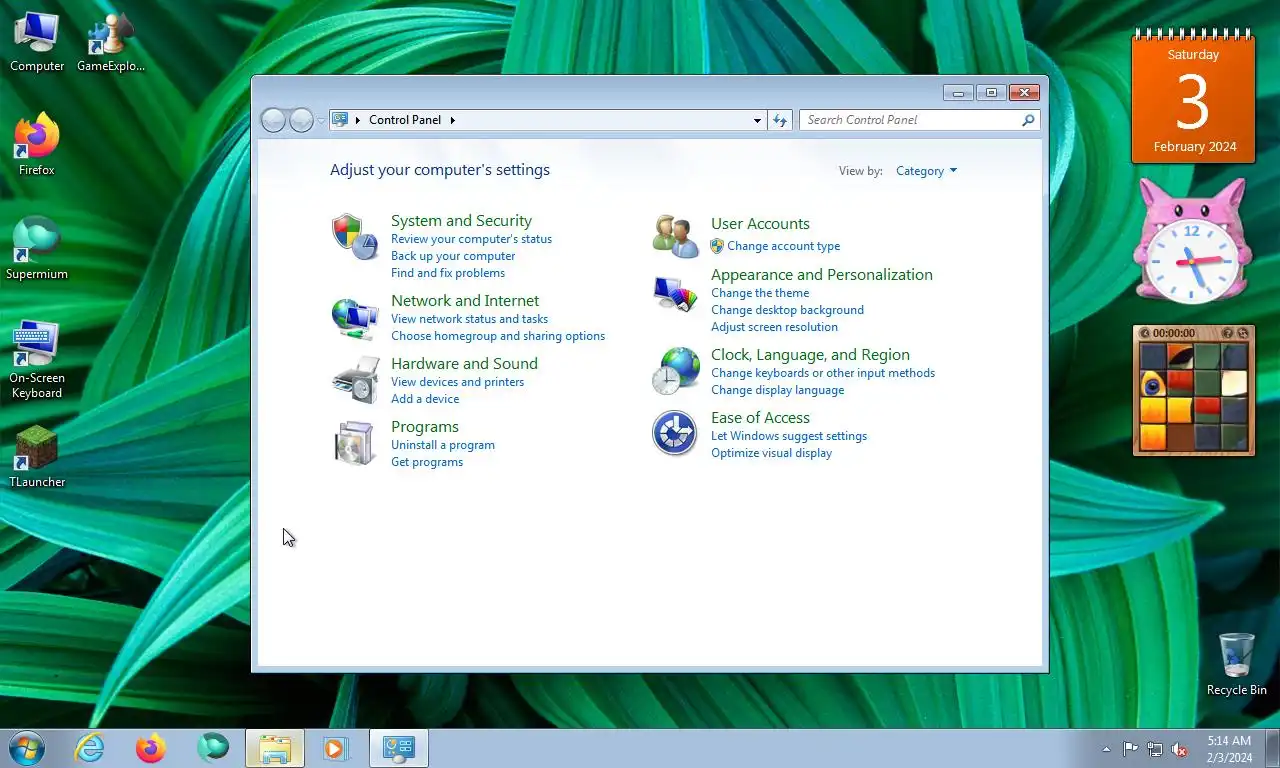
Task: Click Let Windows suggest settings
Action: point(789,436)
